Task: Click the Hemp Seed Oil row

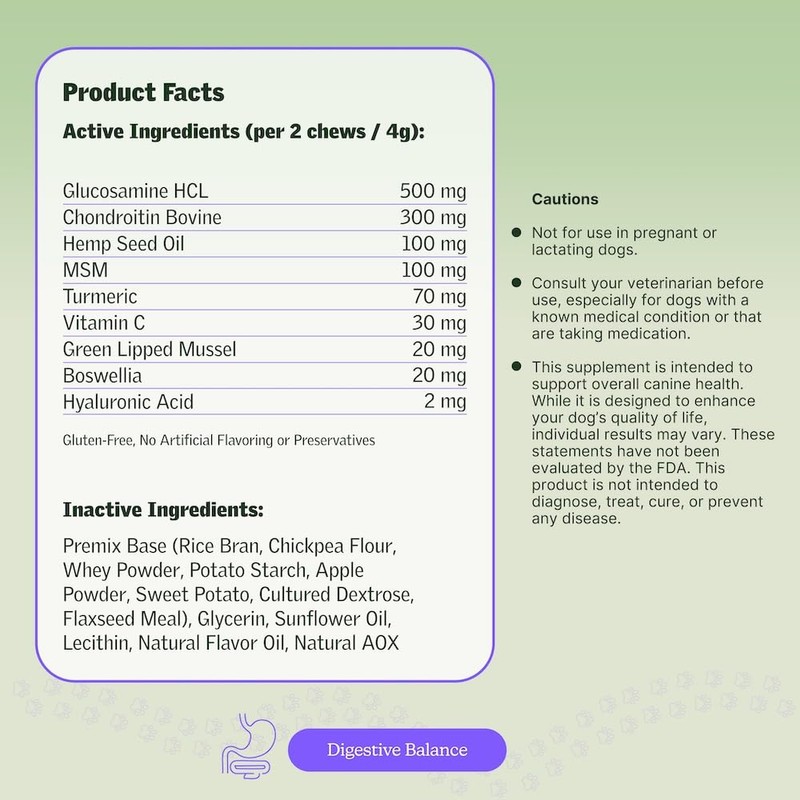Action: (264, 244)
